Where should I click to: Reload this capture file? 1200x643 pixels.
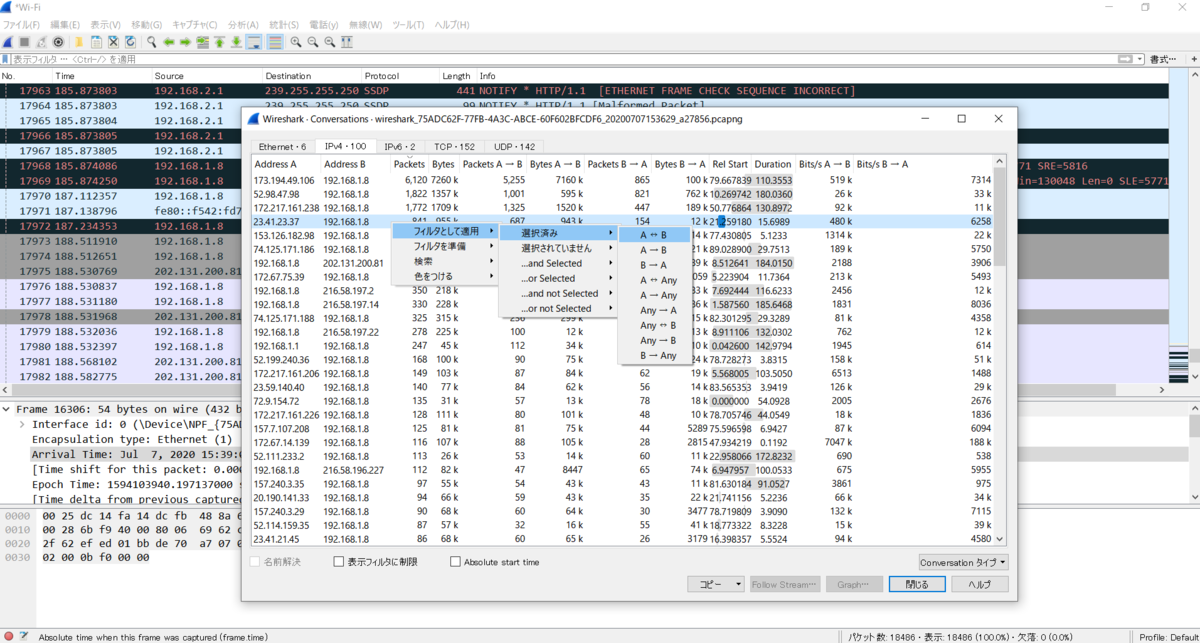click(x=130, y=42)
